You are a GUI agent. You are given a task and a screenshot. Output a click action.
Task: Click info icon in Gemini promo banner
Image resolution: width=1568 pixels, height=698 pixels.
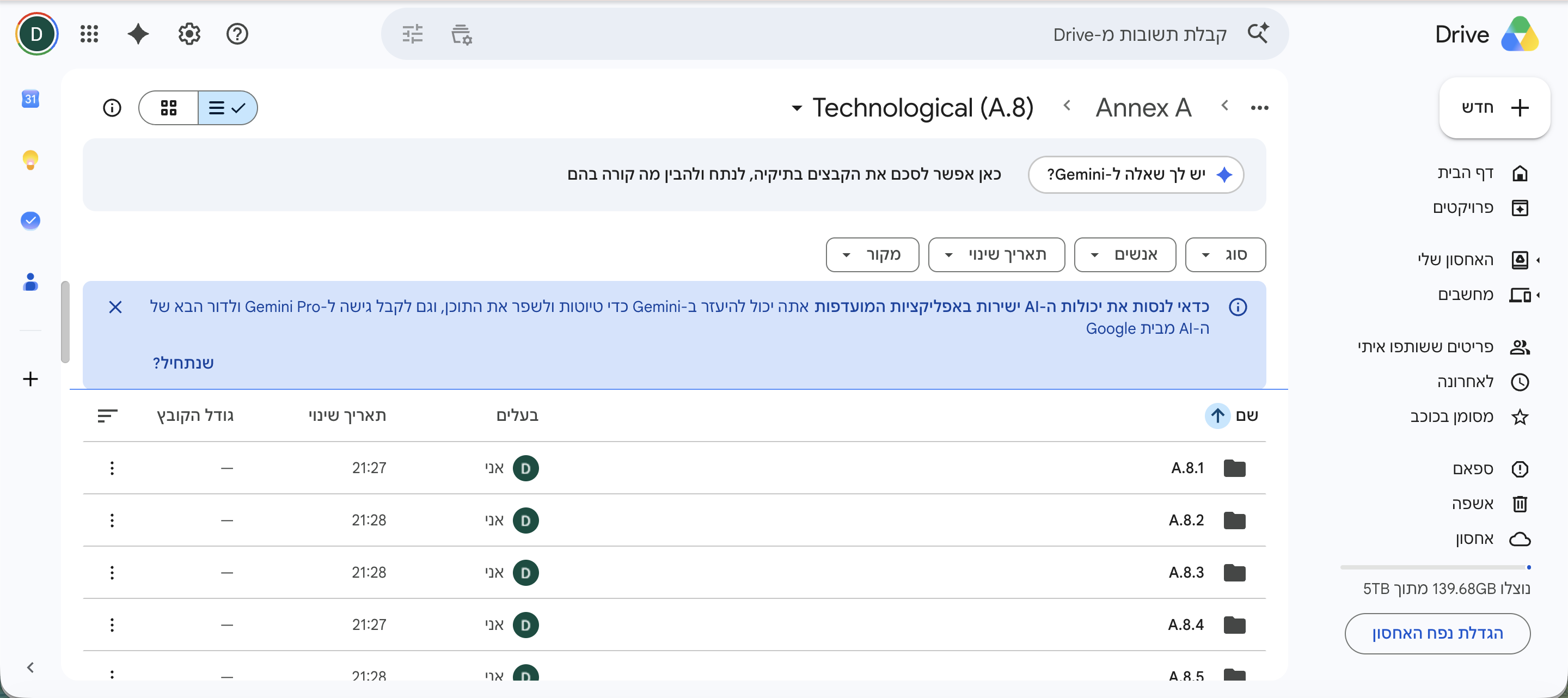(x=1238, y=307)
